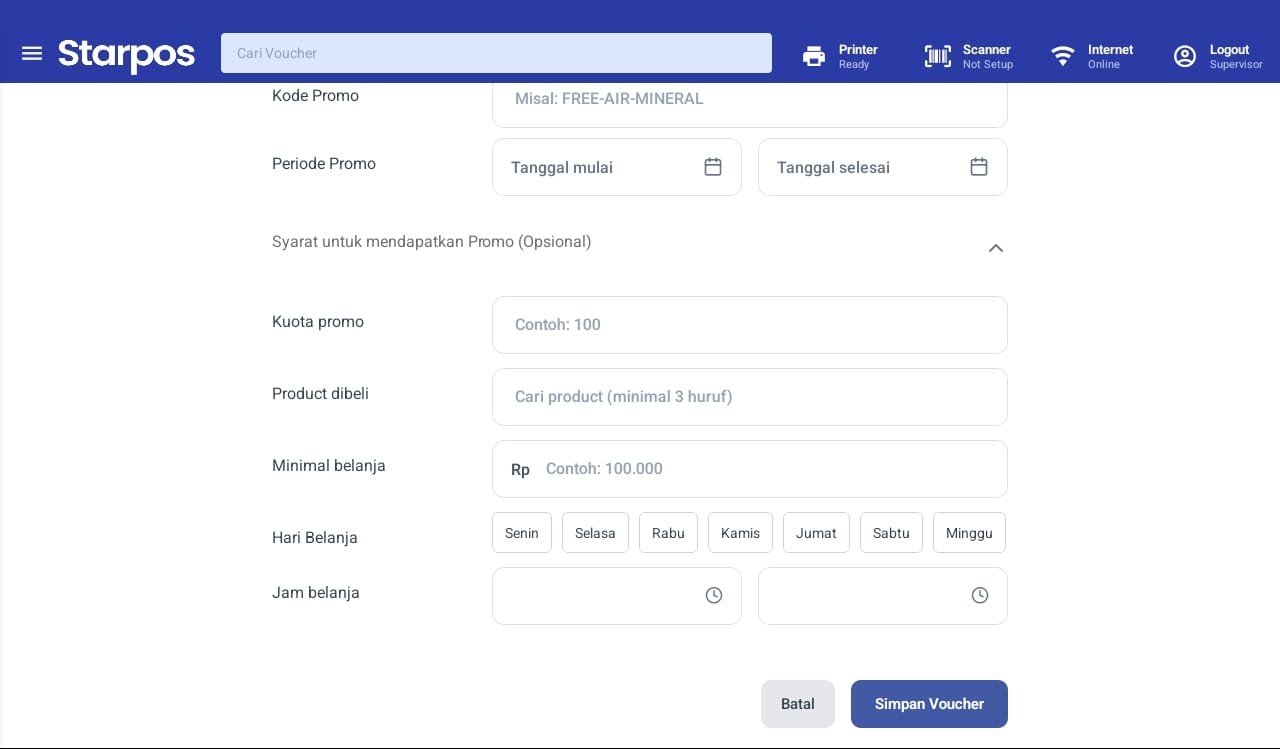Toggle Kamis shopping day
The width and height of the screenshot is (1280, 749).
coord(740,533)
